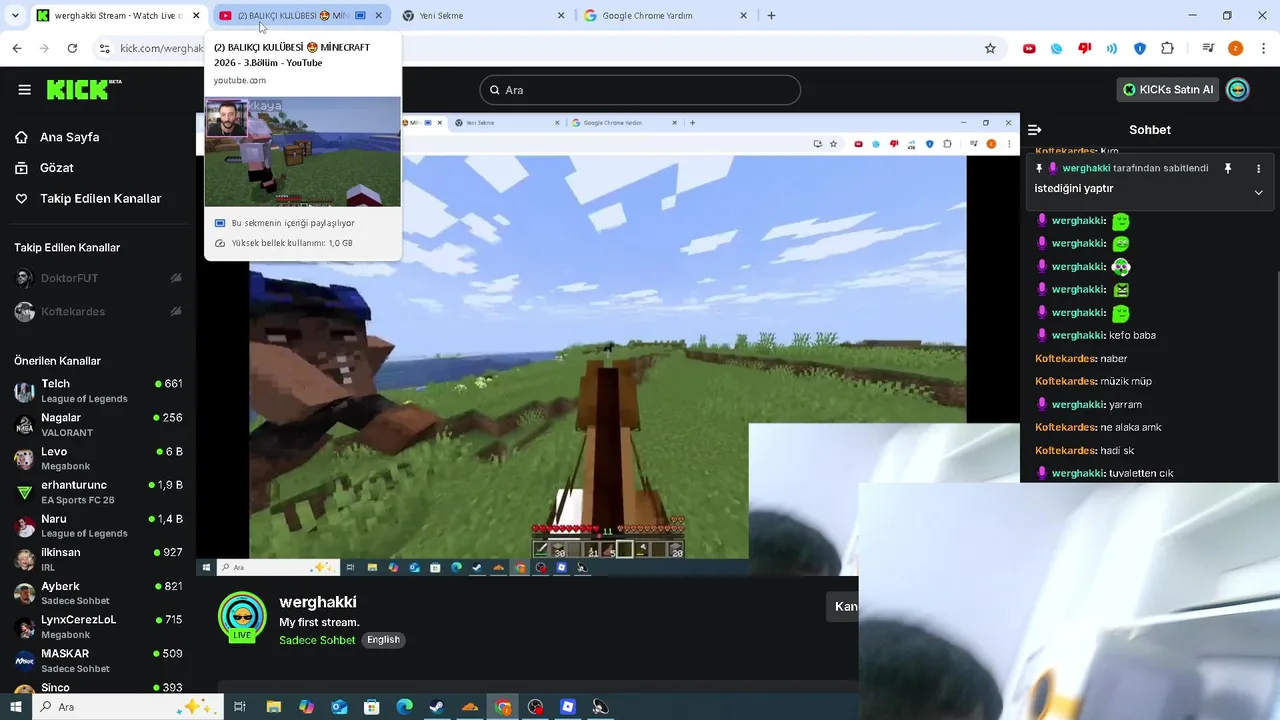Screen dimensions: 1280x720
Task: Click KICKs Satın Al button
Action: click(1167, 90)
